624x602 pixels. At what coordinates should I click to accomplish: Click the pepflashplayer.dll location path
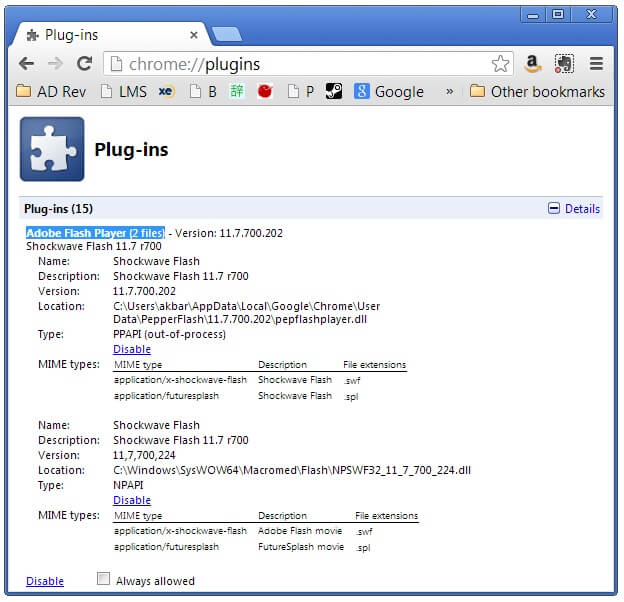pyautogui.click(x=246, y=313)
